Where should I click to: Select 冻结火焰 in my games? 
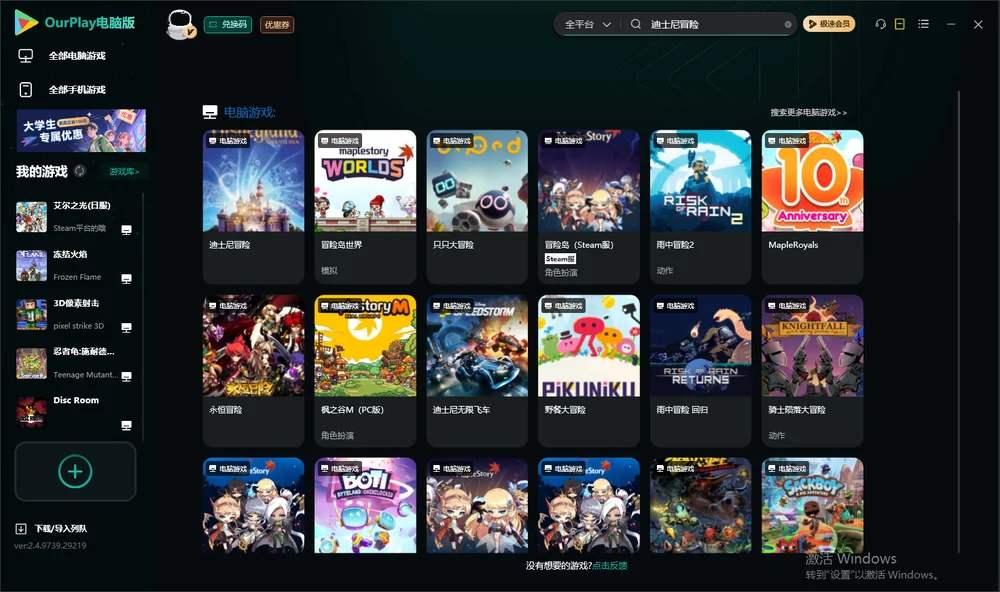[75, 265]
